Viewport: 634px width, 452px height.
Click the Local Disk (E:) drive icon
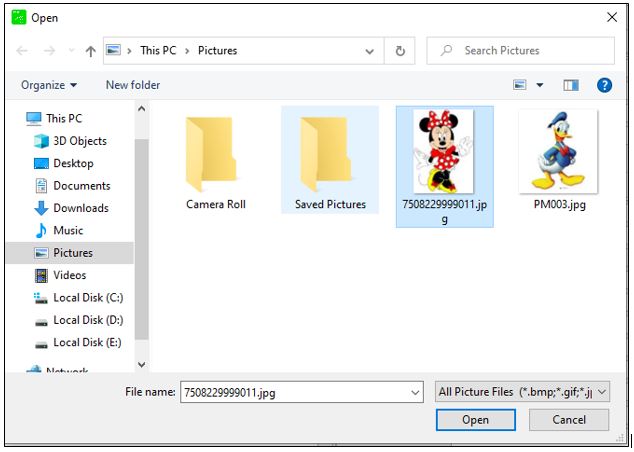(x=41, y=344)
